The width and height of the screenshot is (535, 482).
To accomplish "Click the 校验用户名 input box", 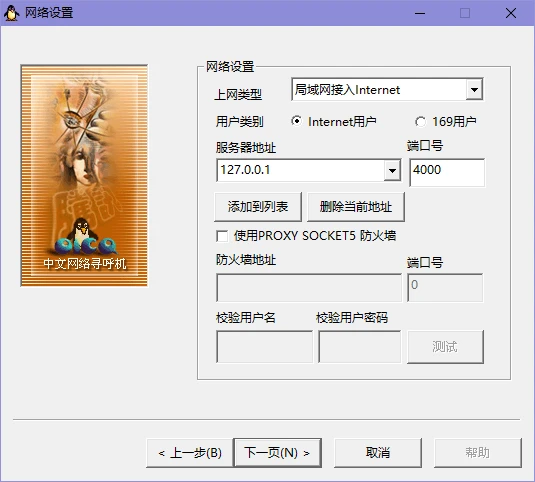I will tap(264, 346).
